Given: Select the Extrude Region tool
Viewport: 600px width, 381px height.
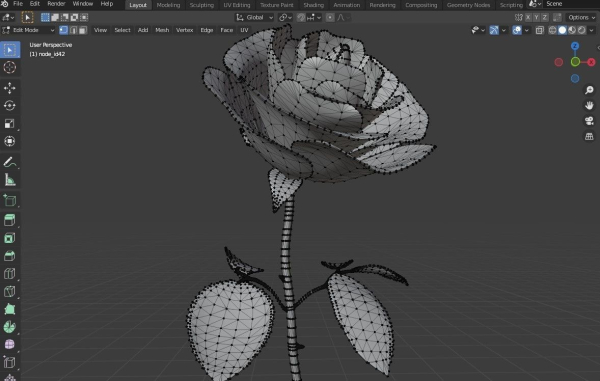Looking at the screenshot, I should tap(10, 221).
